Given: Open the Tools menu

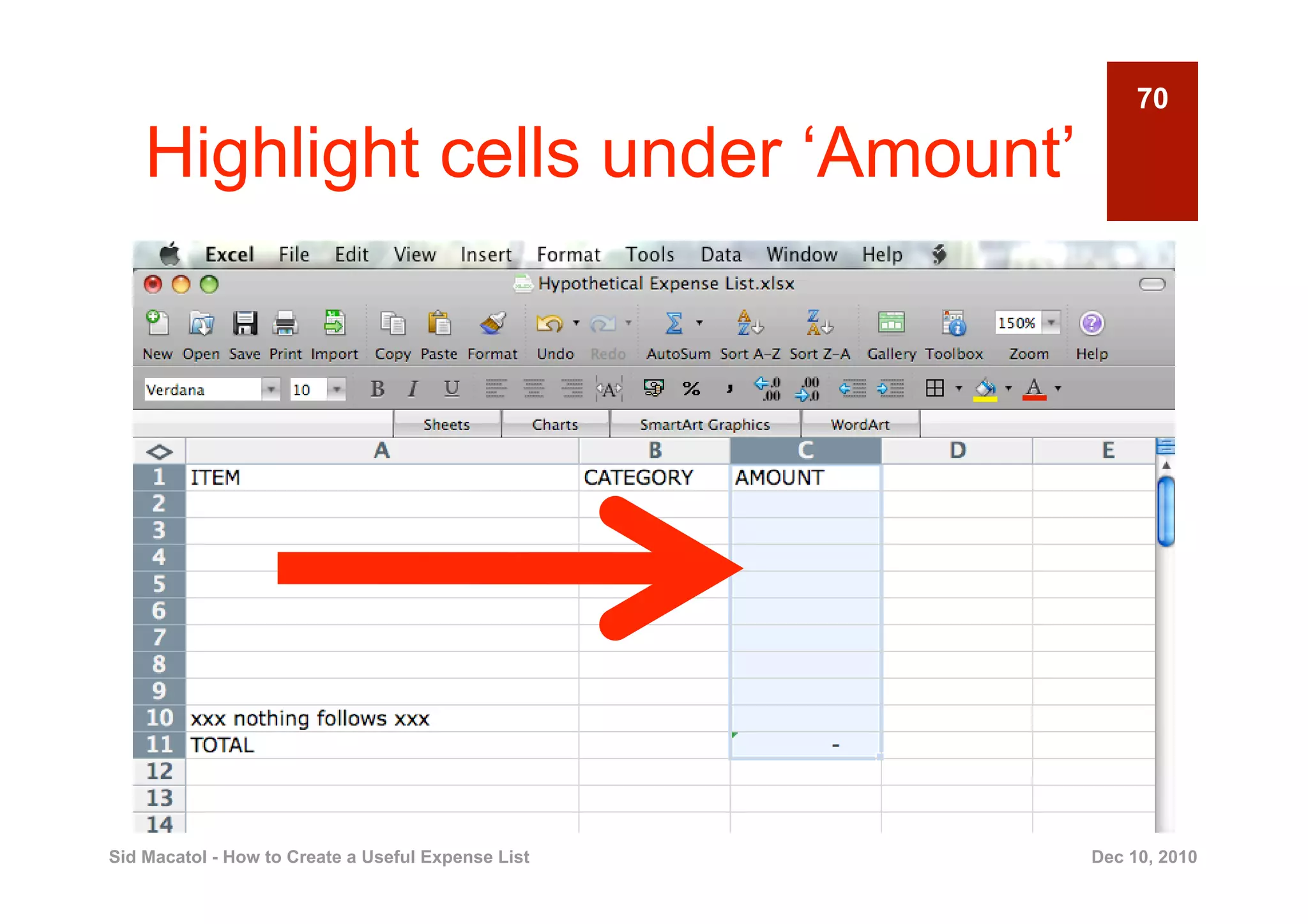Looking at the screenshot, I should pyautogui.click(x=650, y=255).
